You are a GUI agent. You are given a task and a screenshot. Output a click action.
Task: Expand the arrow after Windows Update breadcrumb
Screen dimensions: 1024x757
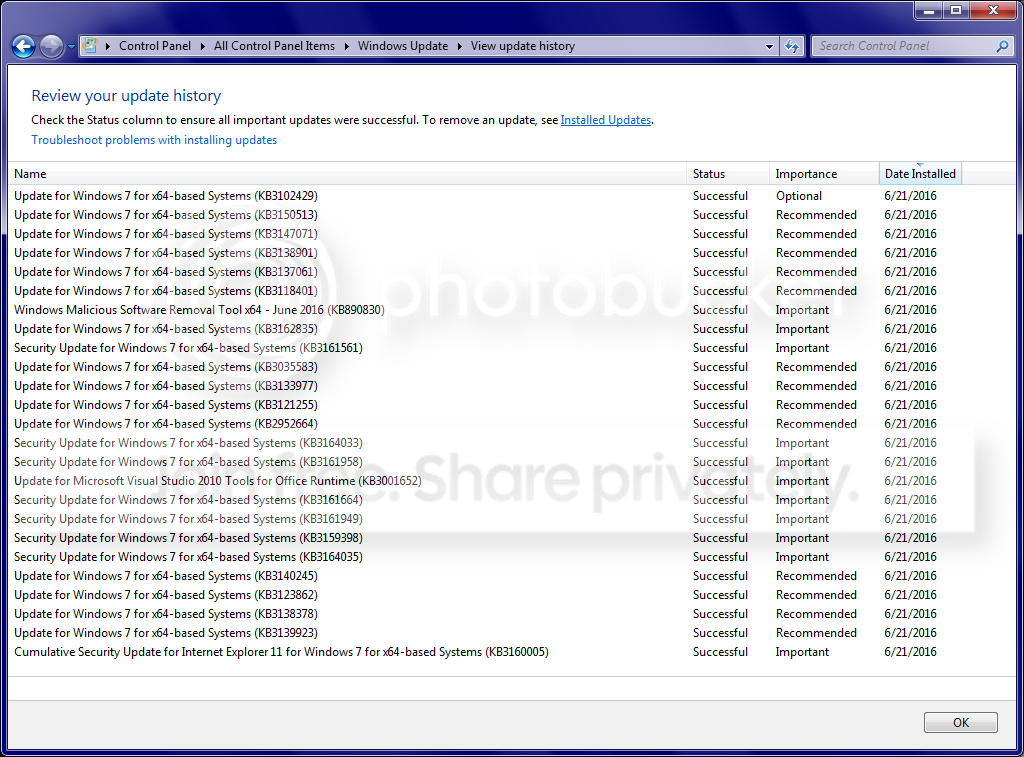[460, 46]
